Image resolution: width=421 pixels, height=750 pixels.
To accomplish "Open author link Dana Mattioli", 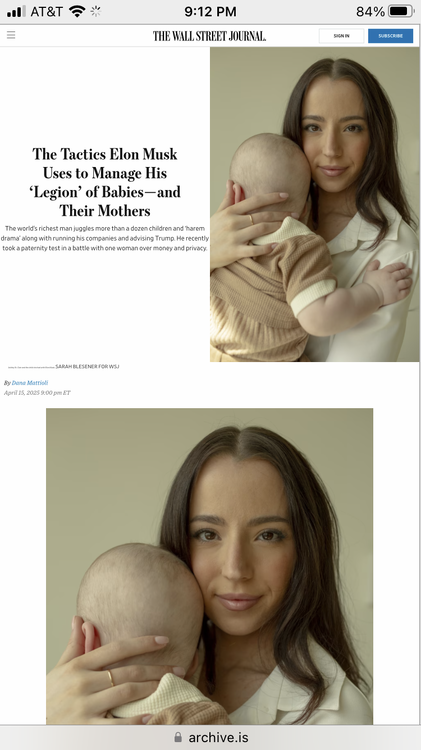I will click(30, 383).
